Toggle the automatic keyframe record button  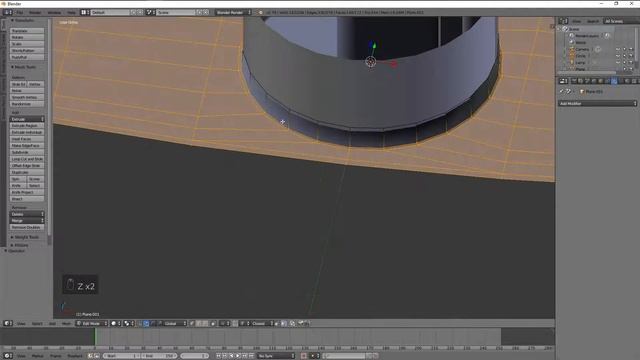pos(304,356)
